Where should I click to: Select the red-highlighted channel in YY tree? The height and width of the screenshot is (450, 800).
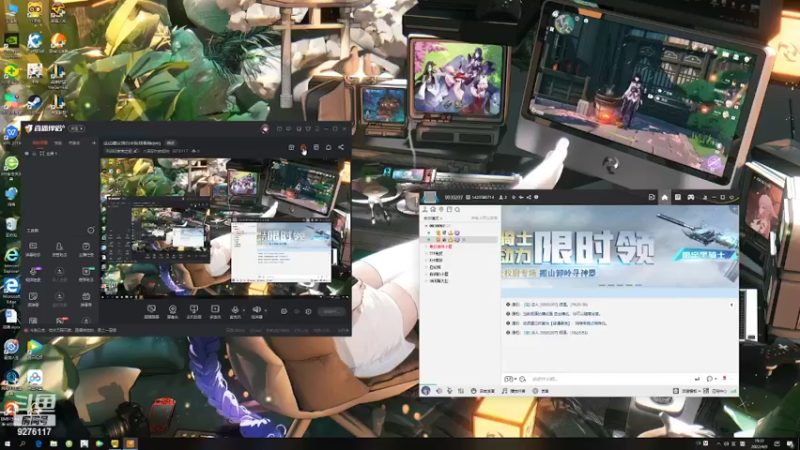[440, 246]
